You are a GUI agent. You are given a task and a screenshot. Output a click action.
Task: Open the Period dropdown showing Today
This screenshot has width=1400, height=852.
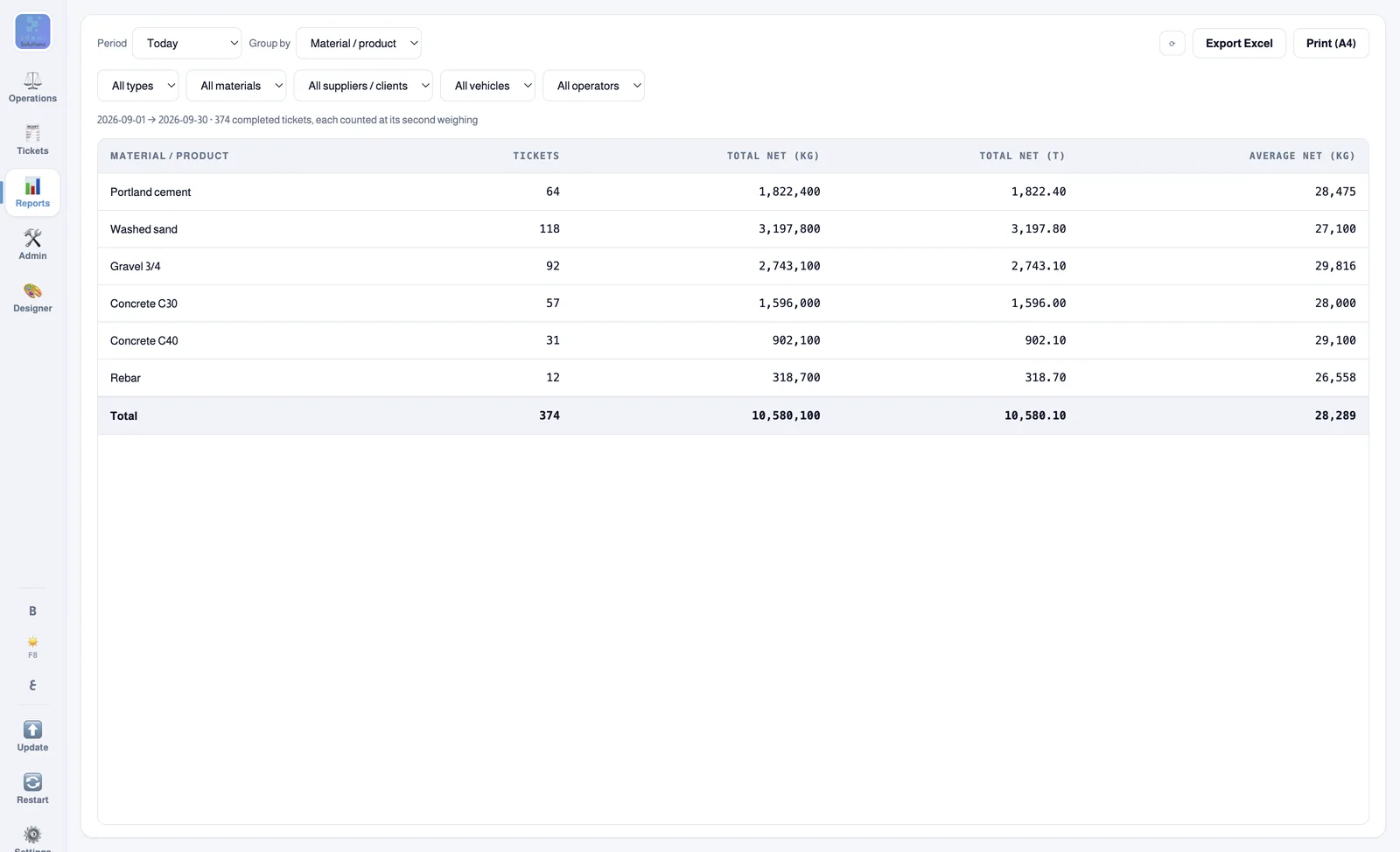[186, 43]
